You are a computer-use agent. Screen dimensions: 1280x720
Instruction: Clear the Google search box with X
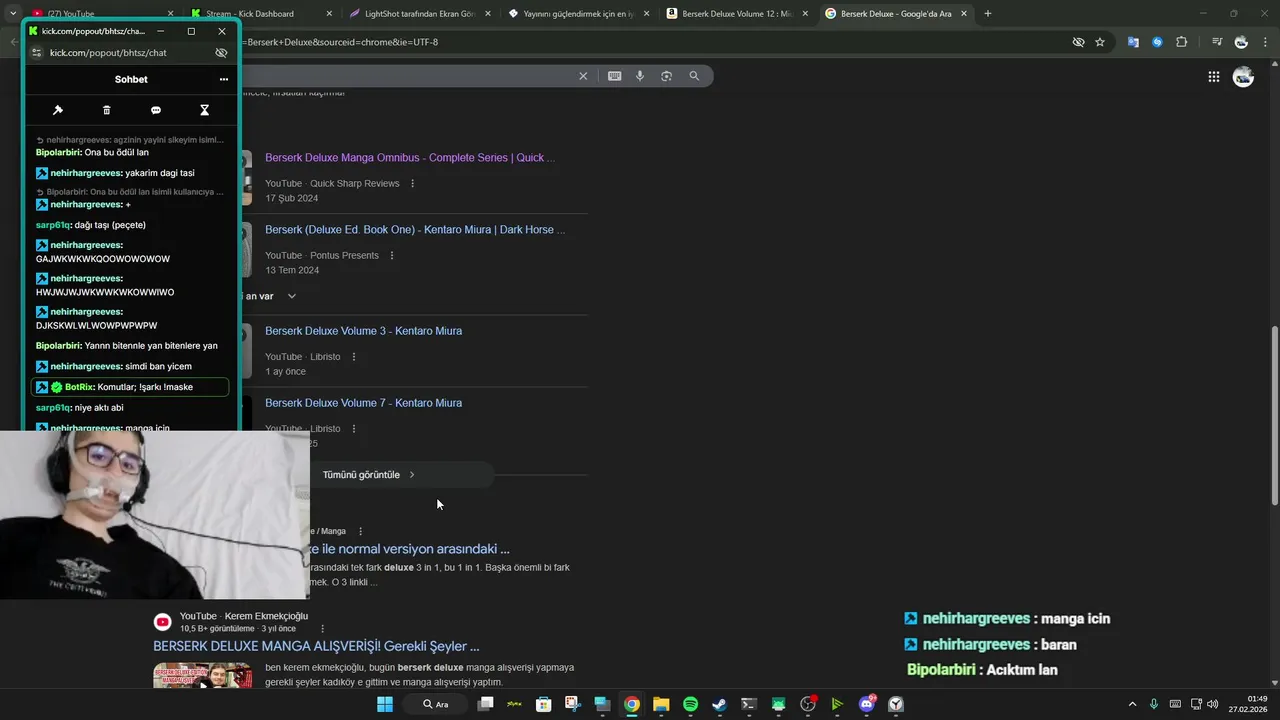tap(583, 76)
